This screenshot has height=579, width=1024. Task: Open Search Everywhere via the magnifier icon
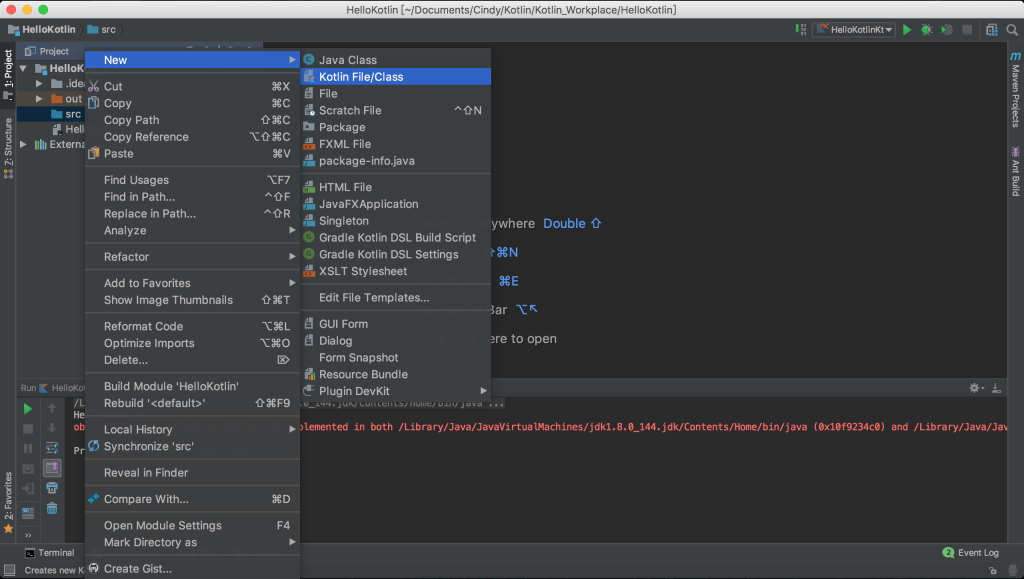tap(1012, 29)
